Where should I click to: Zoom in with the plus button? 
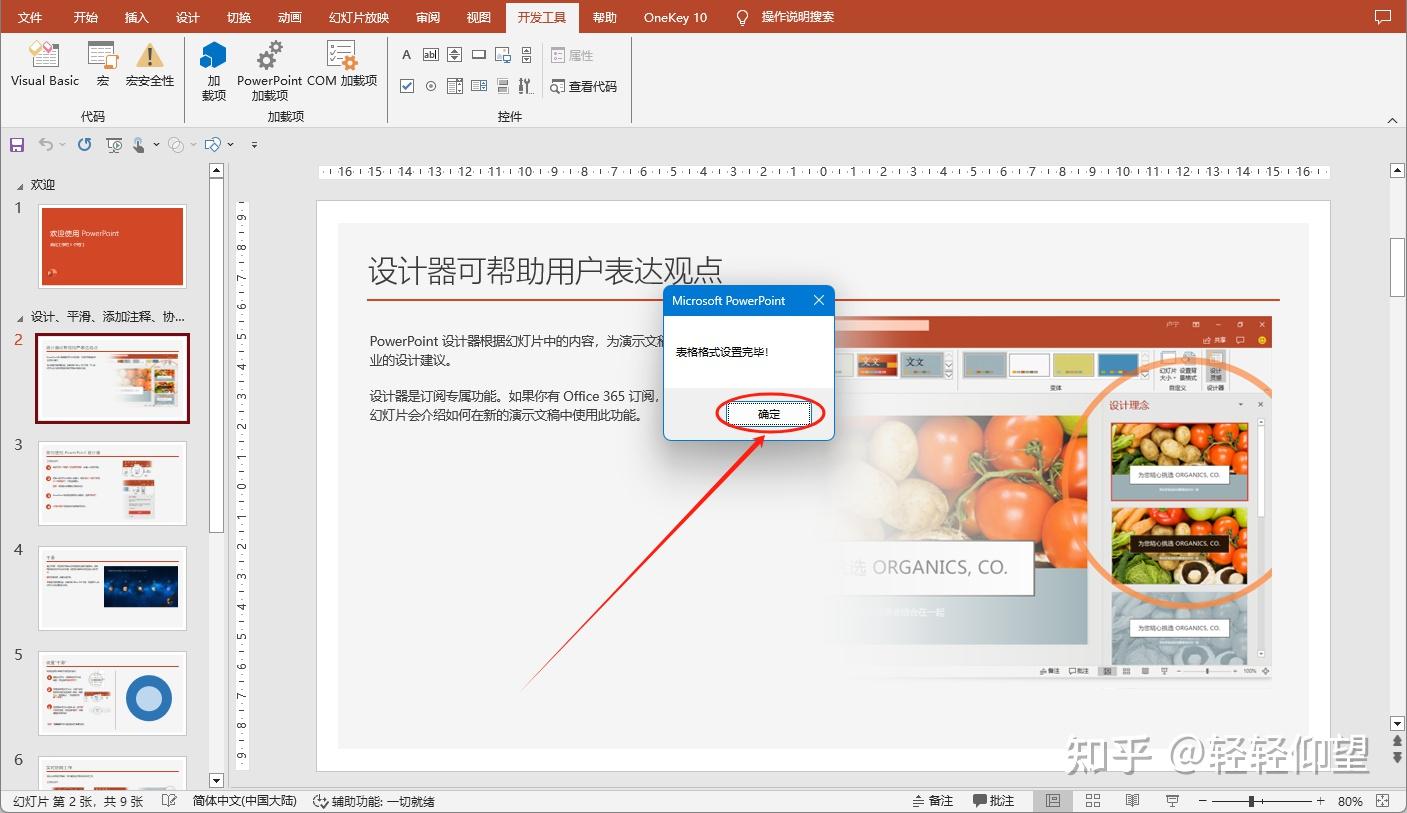(x=1321, y=801)
